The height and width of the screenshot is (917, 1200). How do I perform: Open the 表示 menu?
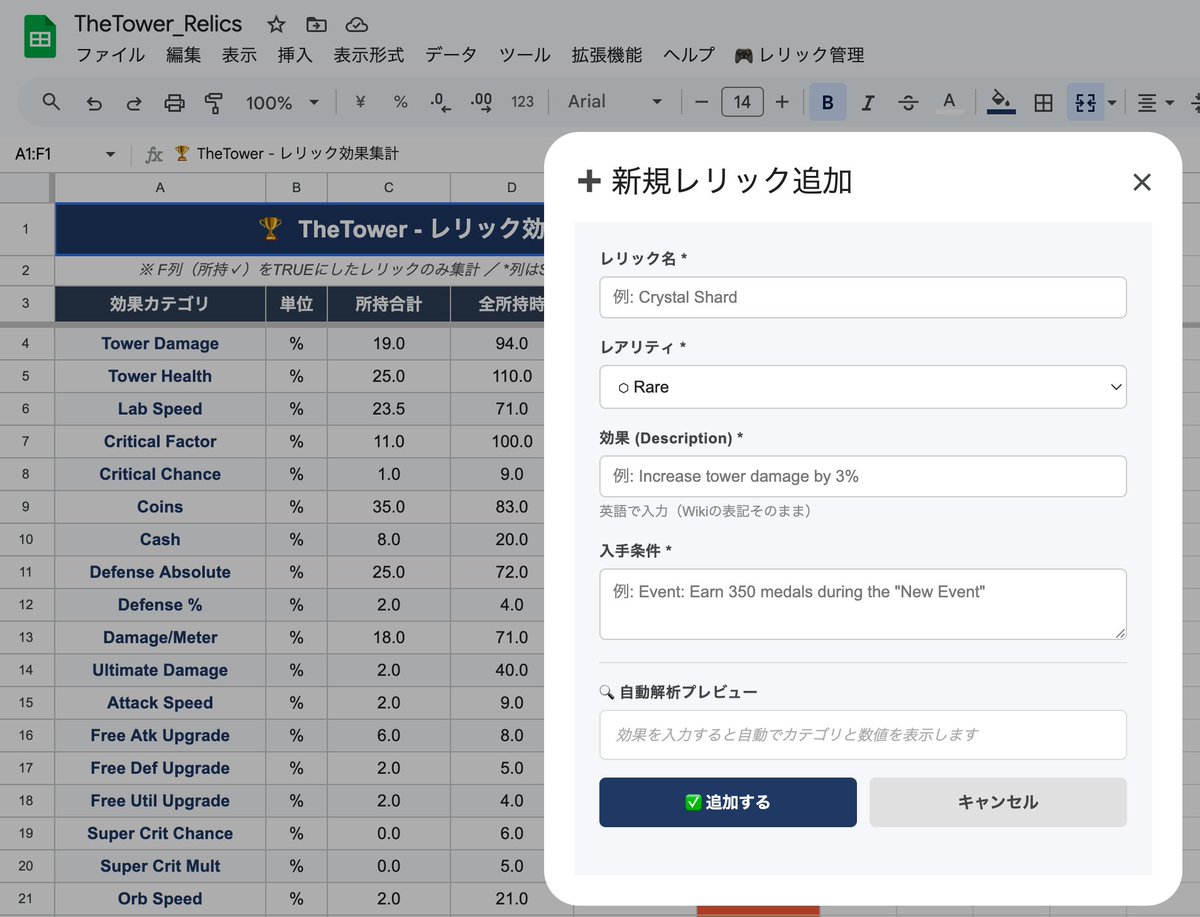click(x=239, y=55)
